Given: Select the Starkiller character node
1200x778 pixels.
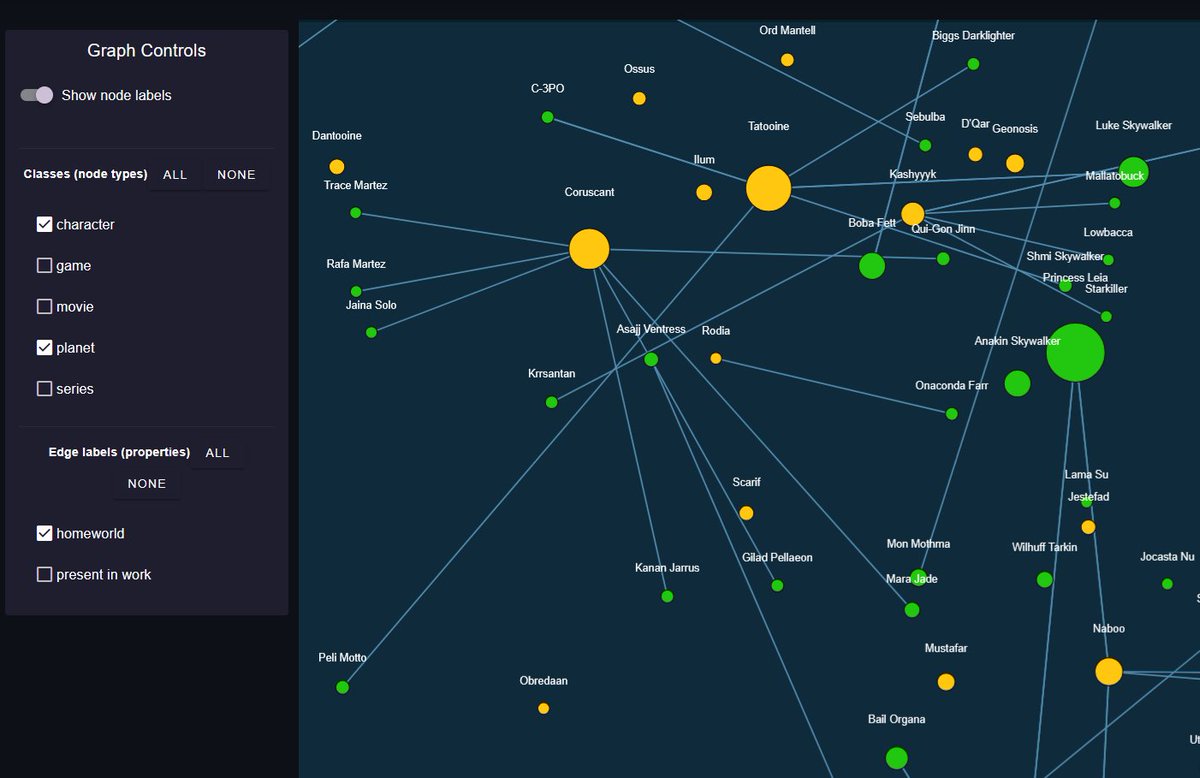Looking at the screenshot, I should 1106,316.
